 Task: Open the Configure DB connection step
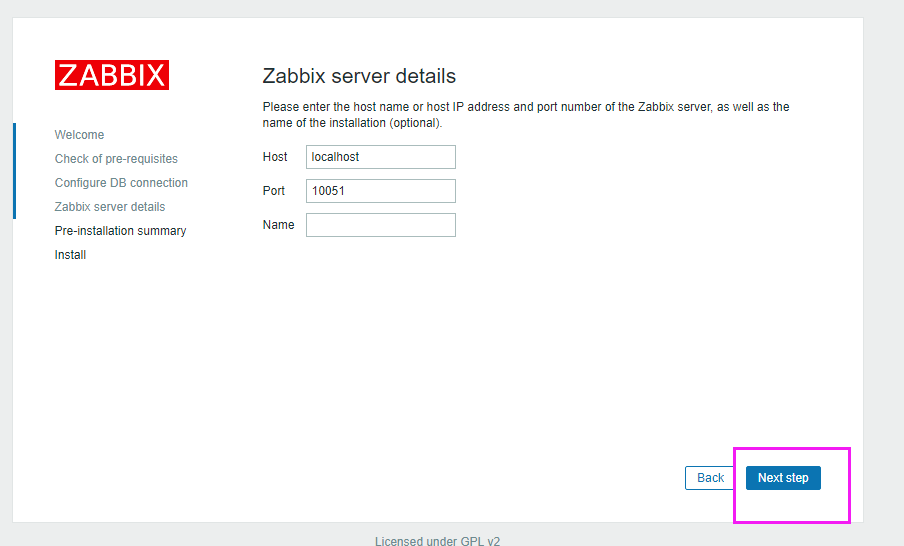pos(121,183)
